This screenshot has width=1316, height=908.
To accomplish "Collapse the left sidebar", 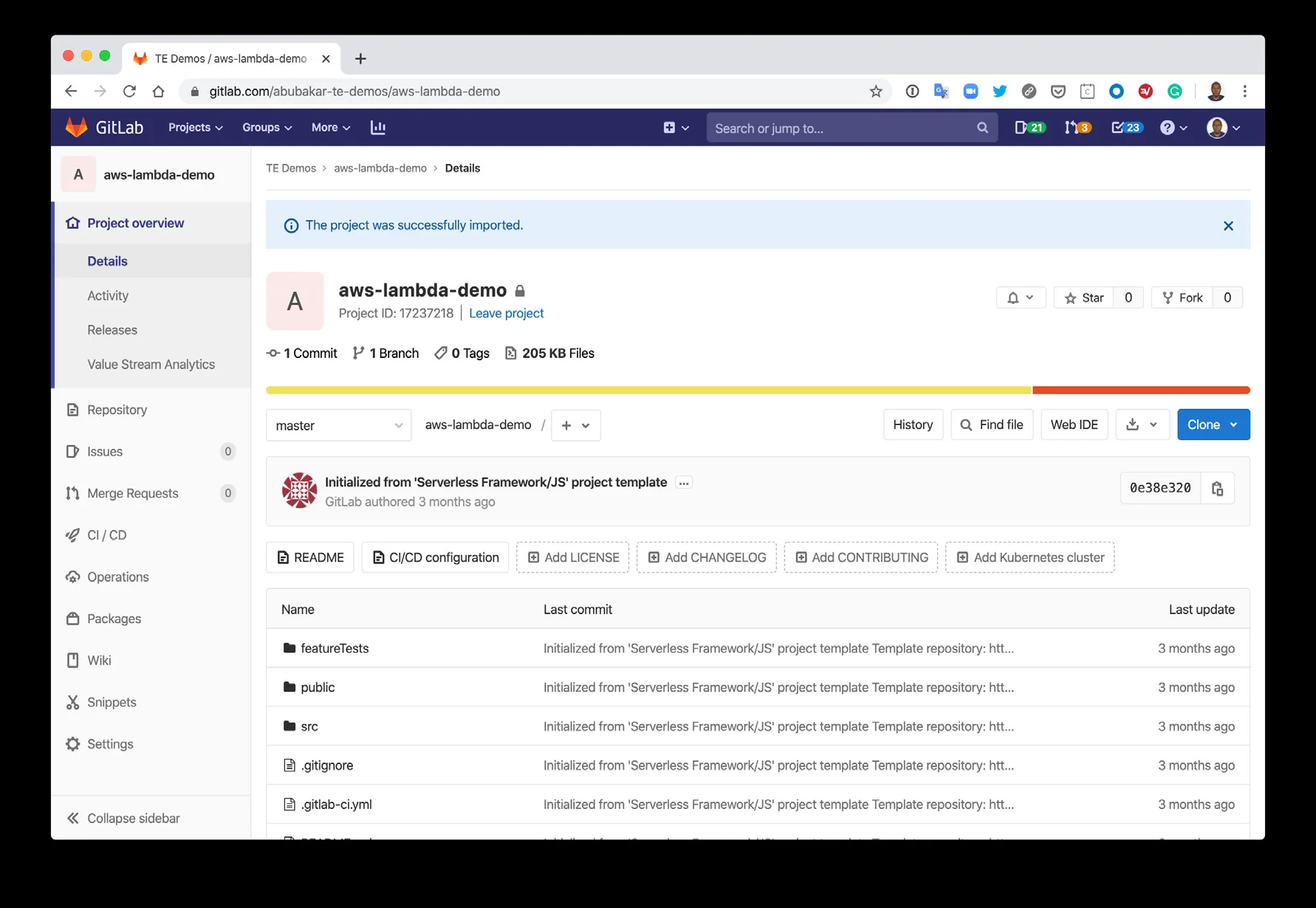I will pyautogui.click(x=123, y=818).
